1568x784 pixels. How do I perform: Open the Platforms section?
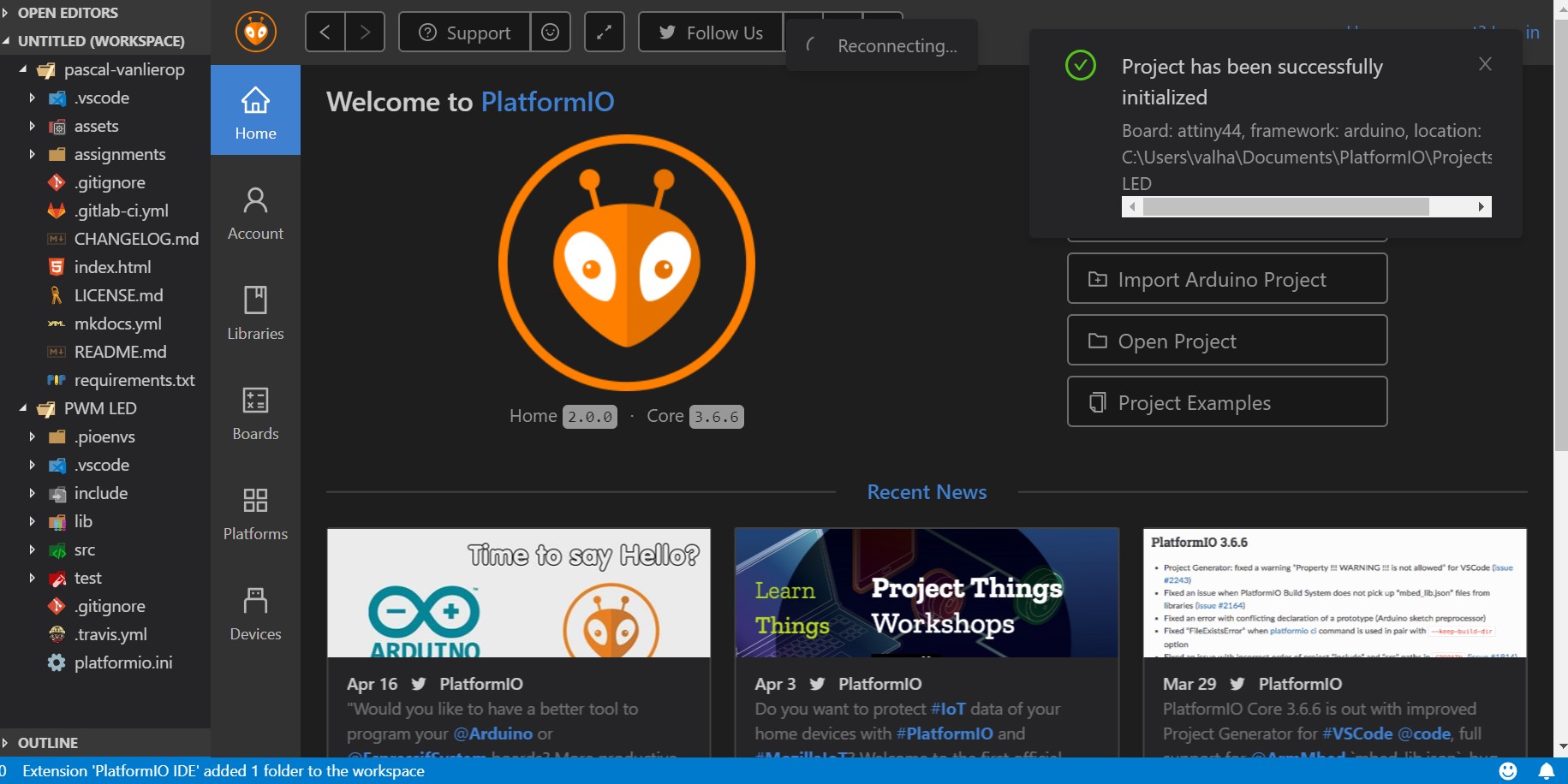coord(255,514)
